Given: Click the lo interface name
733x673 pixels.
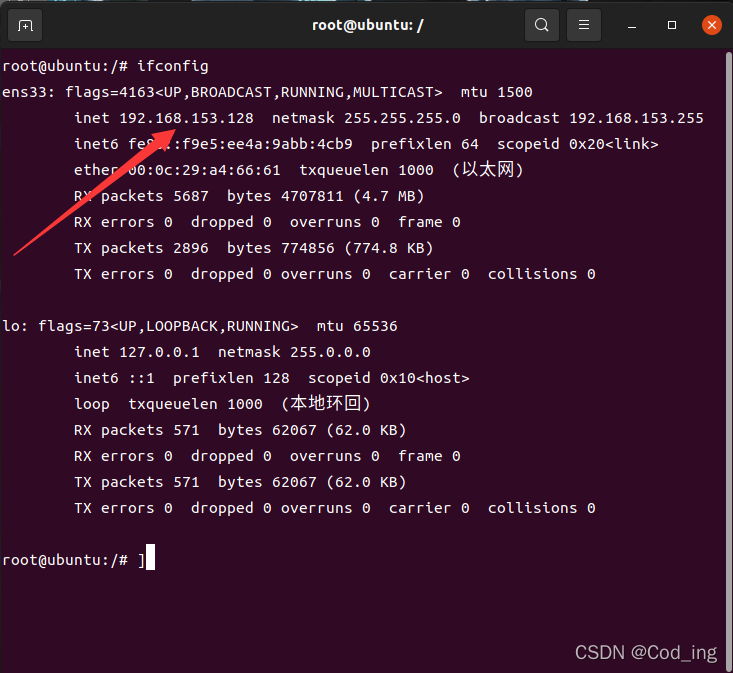Looking at the screenshot, I should click(11, 326).
